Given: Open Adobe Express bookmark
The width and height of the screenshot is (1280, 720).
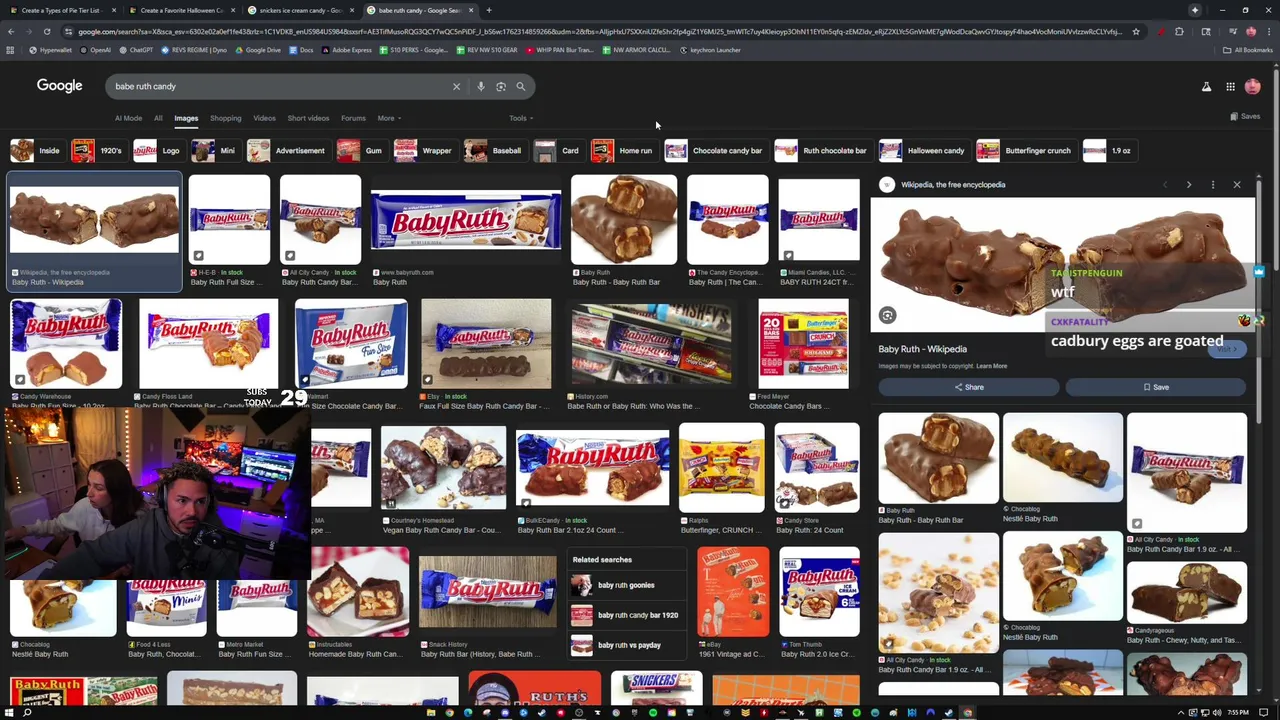Looking at the screenshot, I should (347, 50).
